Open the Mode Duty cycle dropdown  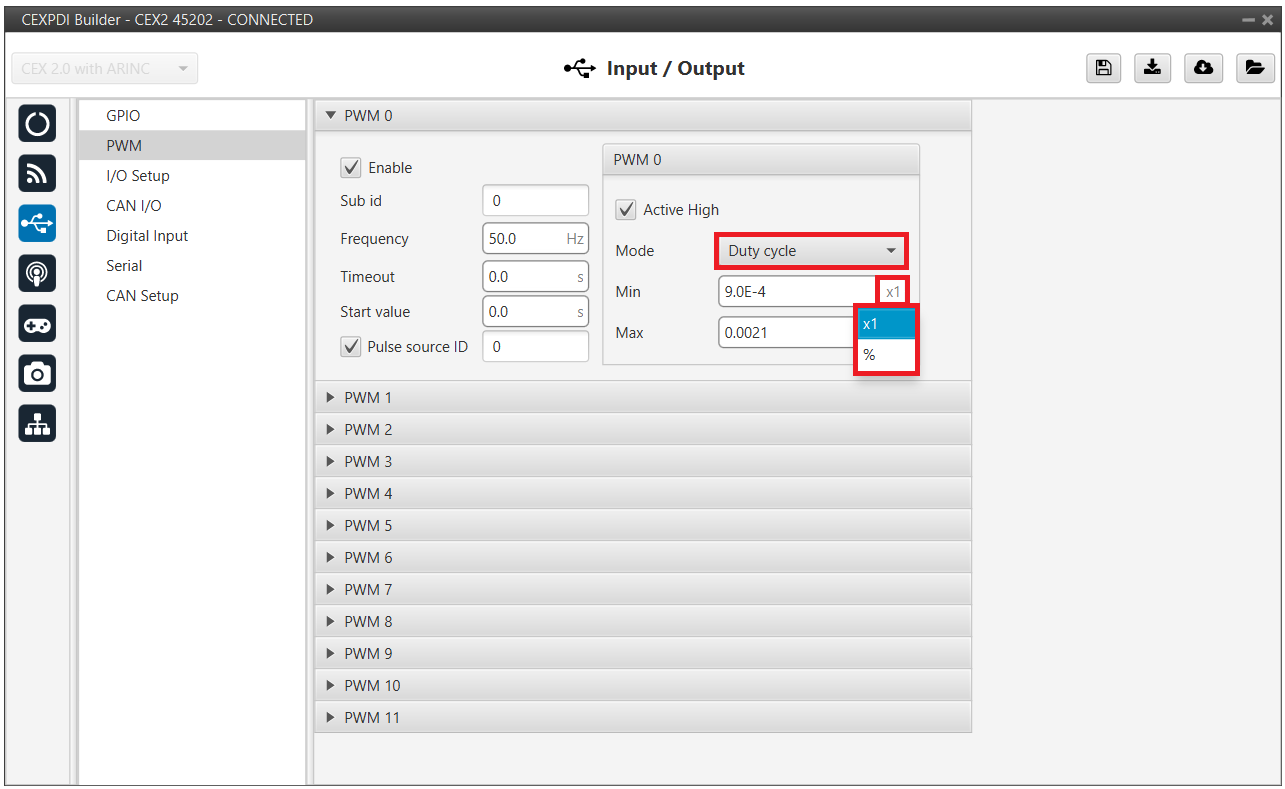pyautogui.click(x=810, y=251)
